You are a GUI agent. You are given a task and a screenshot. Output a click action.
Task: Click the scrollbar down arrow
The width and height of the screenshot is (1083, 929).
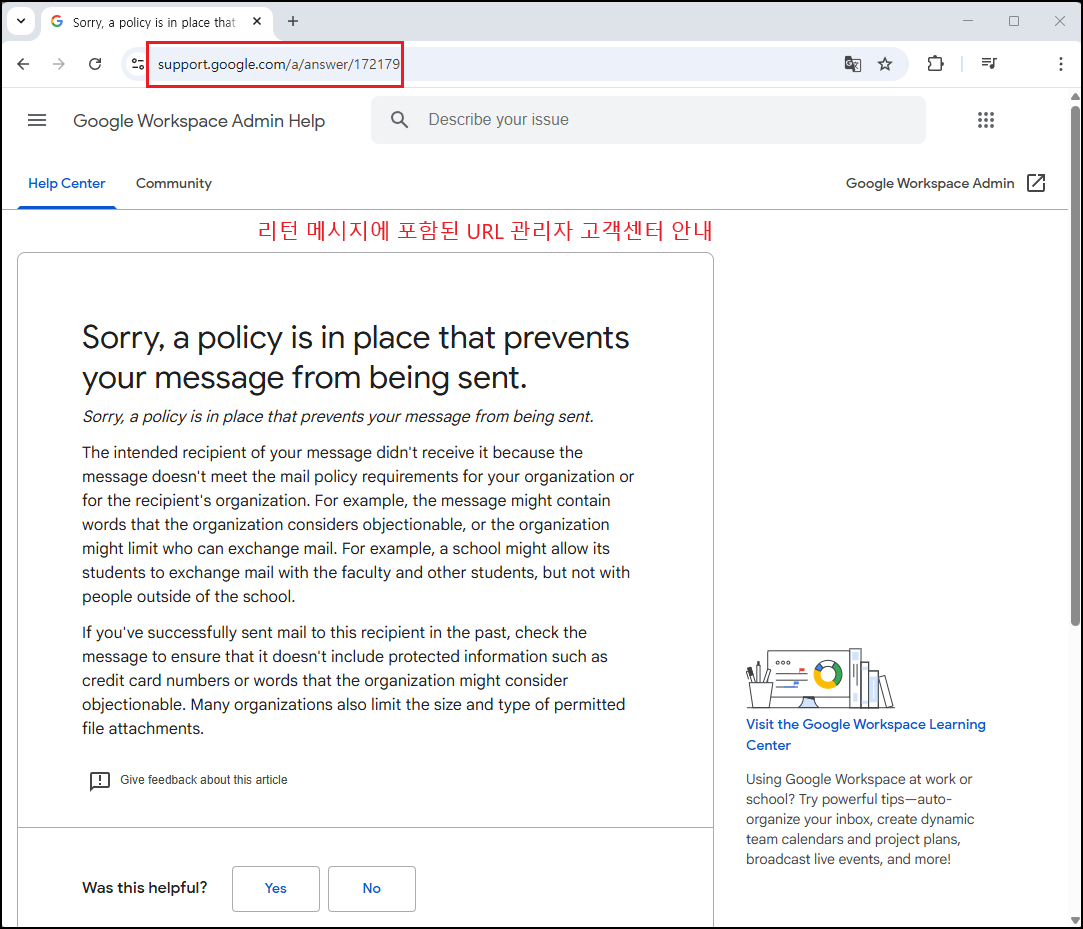(x=1075, y=919)
